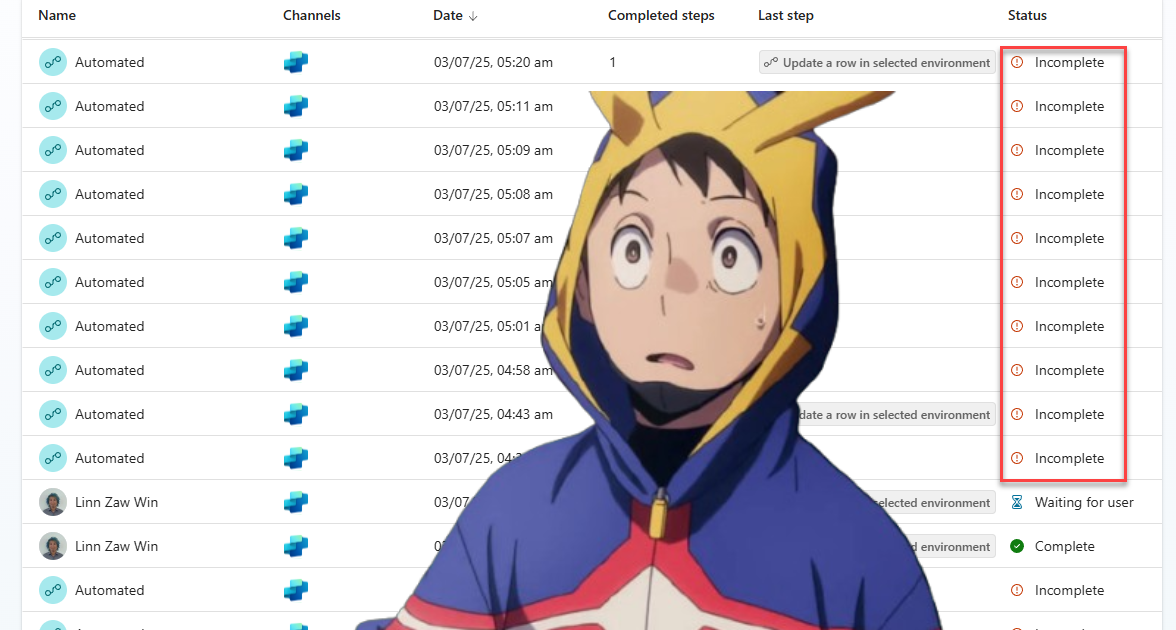The height and width of the screenshot is (630, 1176).
Task: Click the 'Incomplete' status text in the 05:11 am row
Action: [1070, 106]
